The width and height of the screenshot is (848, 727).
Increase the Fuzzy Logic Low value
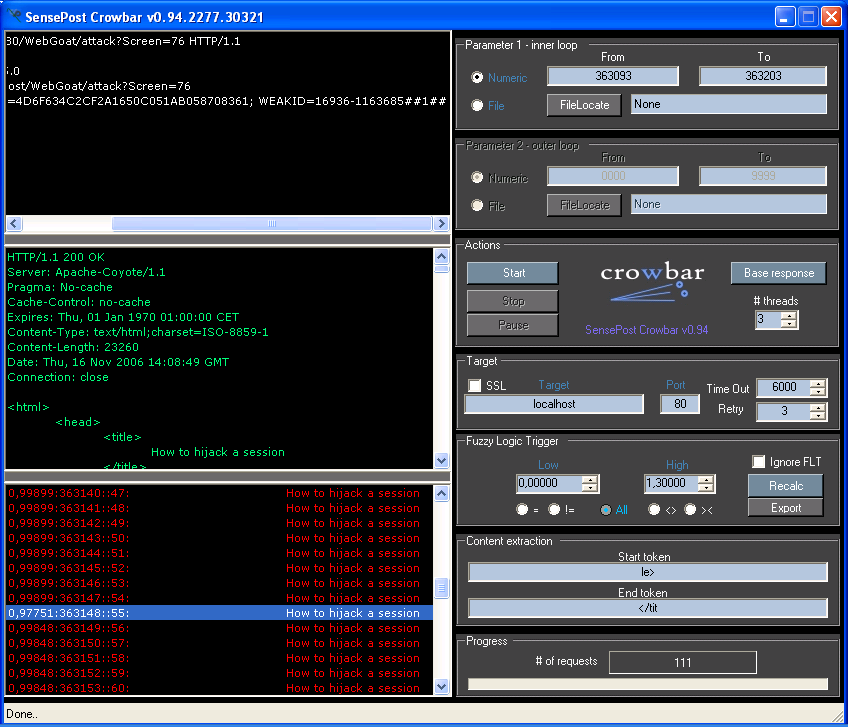[590, 479]
